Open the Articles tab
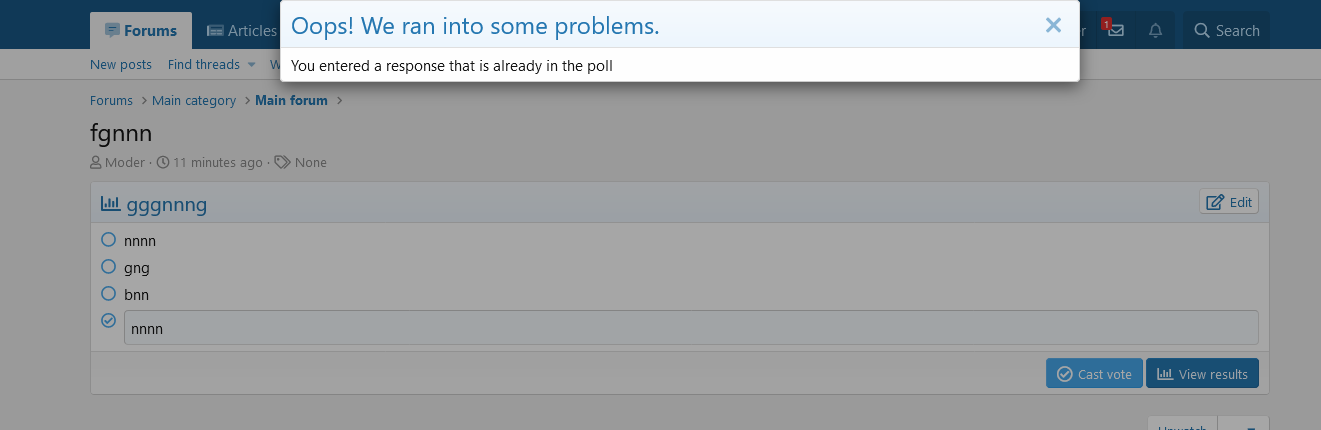The height and width of the screenshot is (430, 1321). (240, 31)
